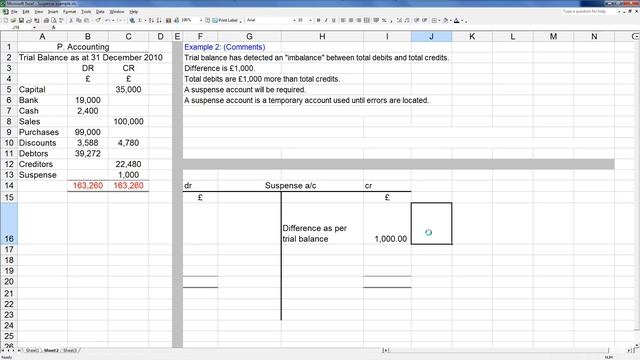Select column H header
This screenshot has width=640, height=360.
click(322, 36)
